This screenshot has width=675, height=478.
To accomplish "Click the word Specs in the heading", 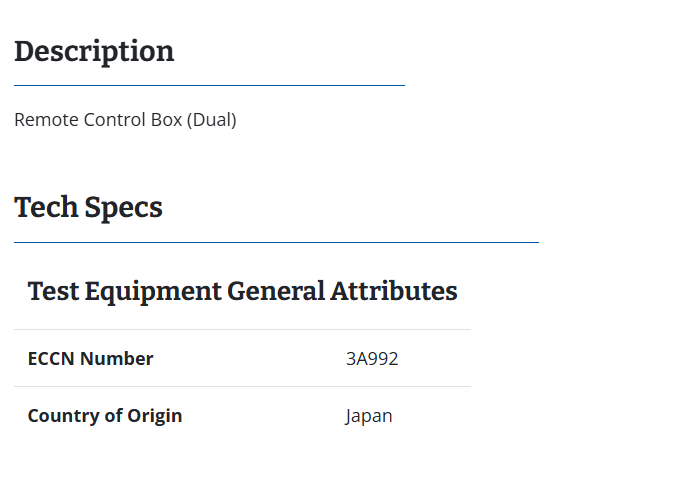I will pyautogui.click(x=124, y=208).
